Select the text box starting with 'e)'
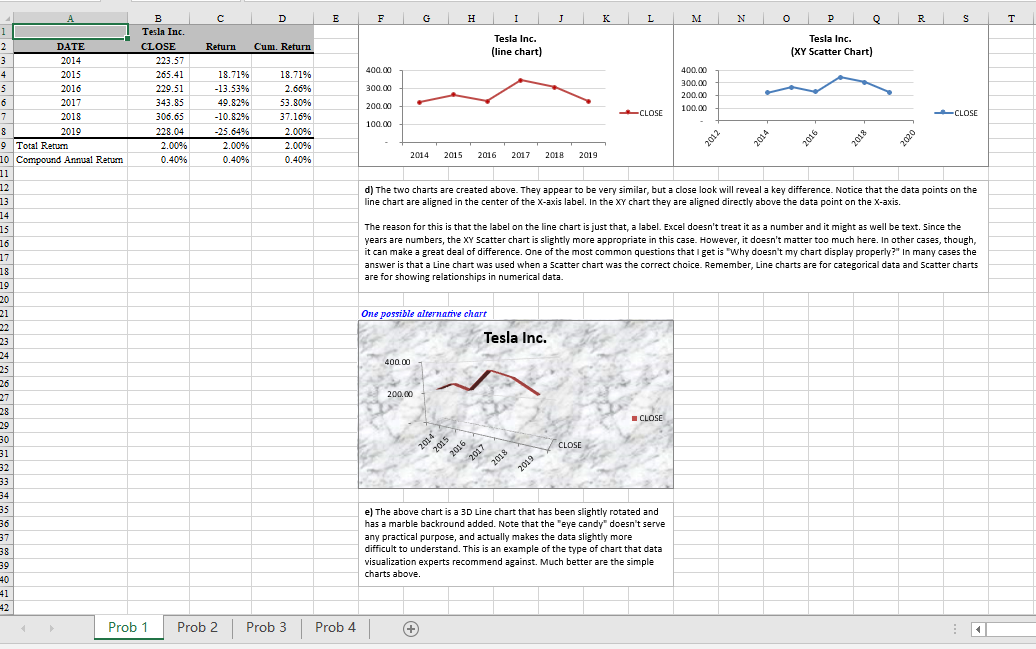This screenshot has height=649, width=1036. pos(516,543)
